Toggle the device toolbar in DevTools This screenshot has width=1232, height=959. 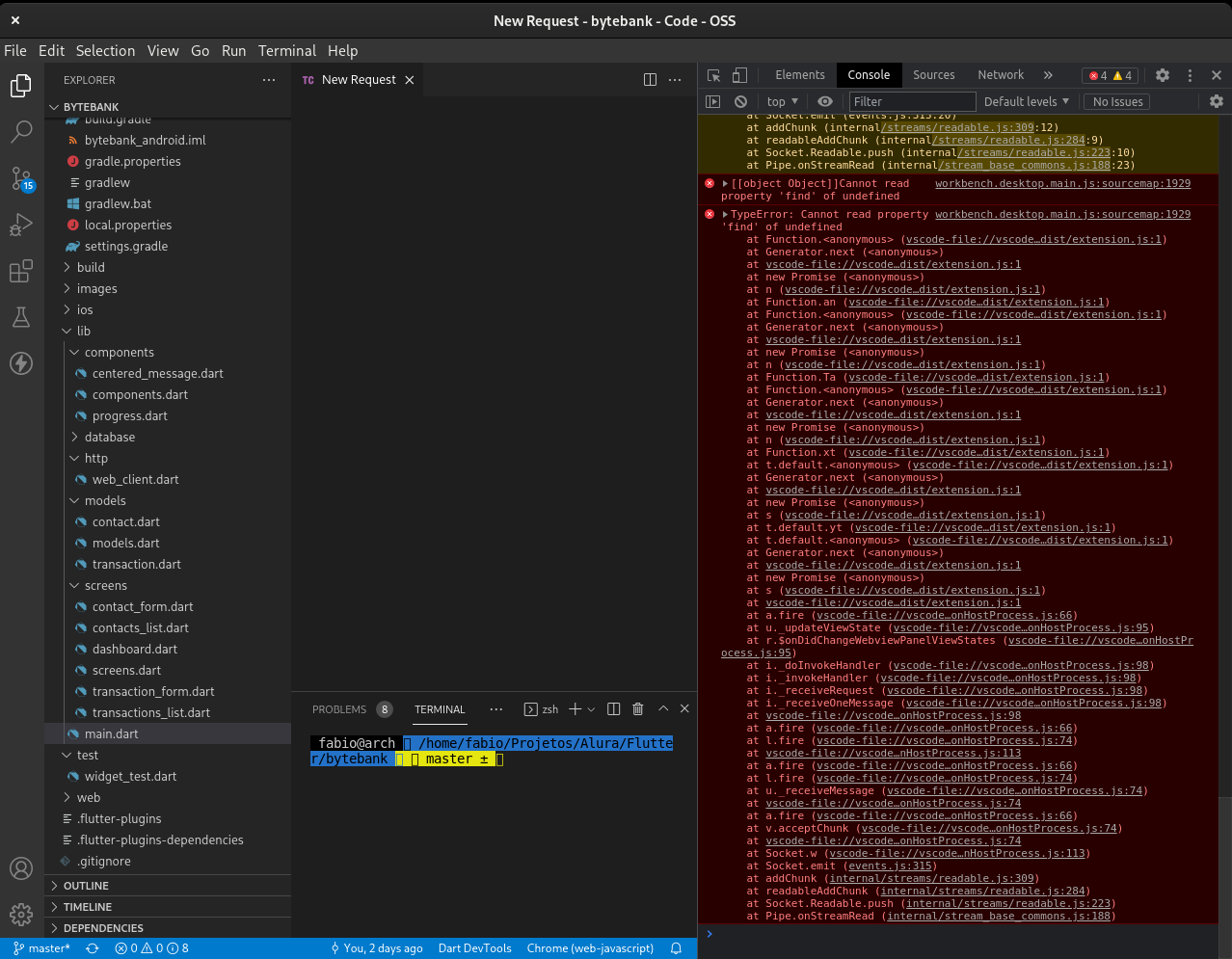point(738,74)
